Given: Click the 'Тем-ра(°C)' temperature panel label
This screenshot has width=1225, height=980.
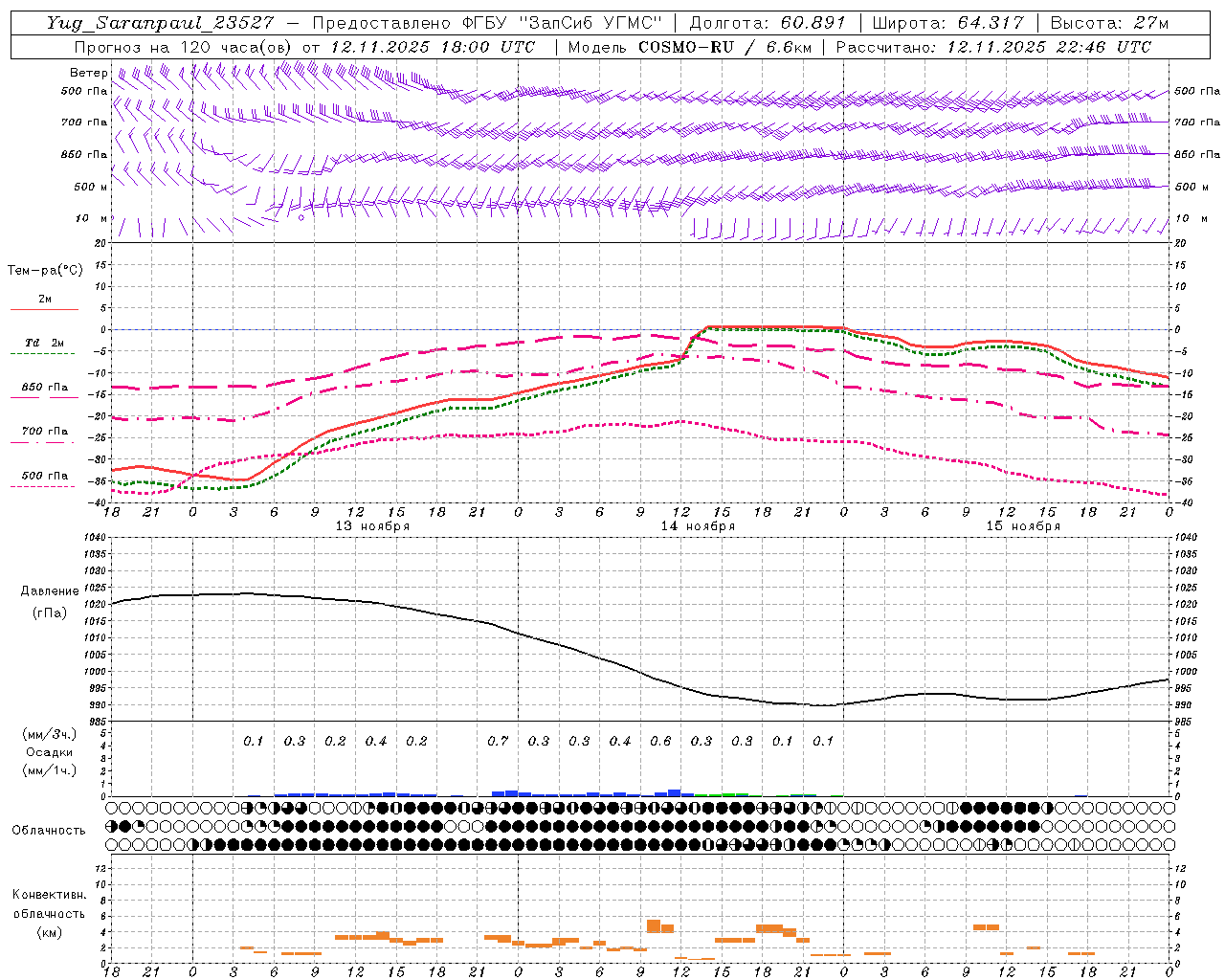Looking at the screenshot, I should click(45, 270).
